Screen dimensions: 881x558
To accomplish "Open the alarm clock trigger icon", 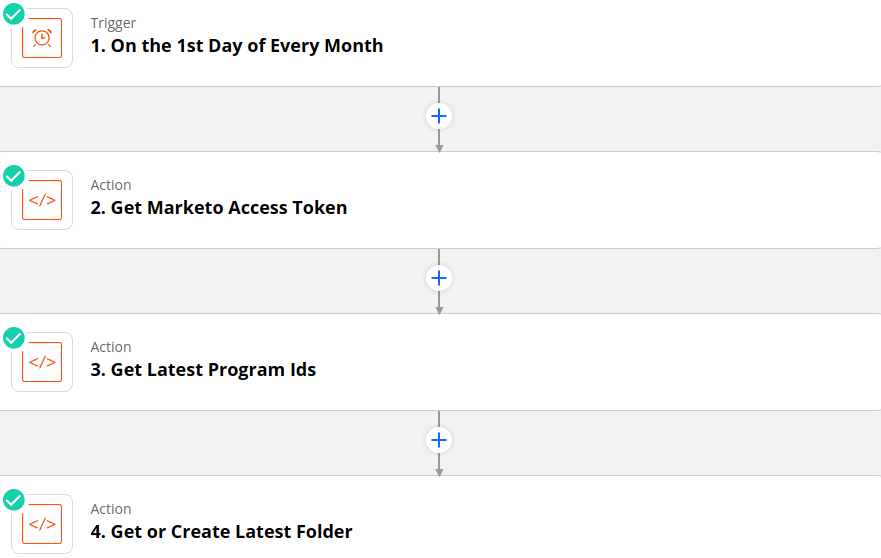I will point(42,38).
